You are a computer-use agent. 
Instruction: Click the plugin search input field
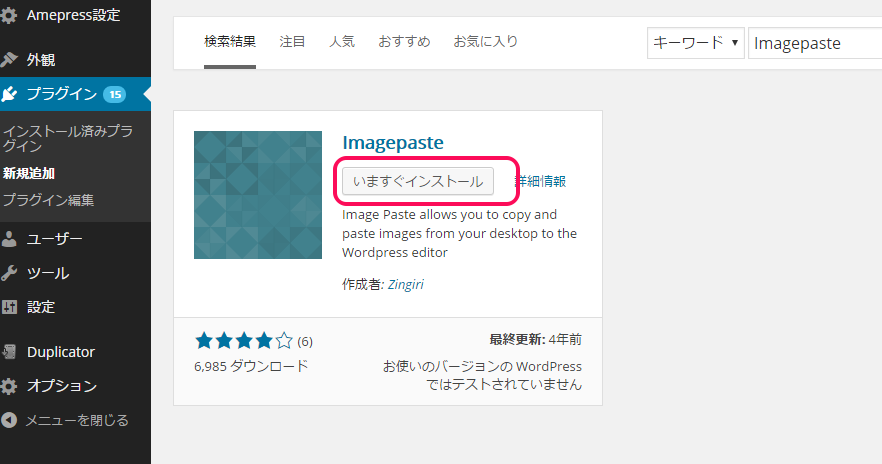coord(812,43)
